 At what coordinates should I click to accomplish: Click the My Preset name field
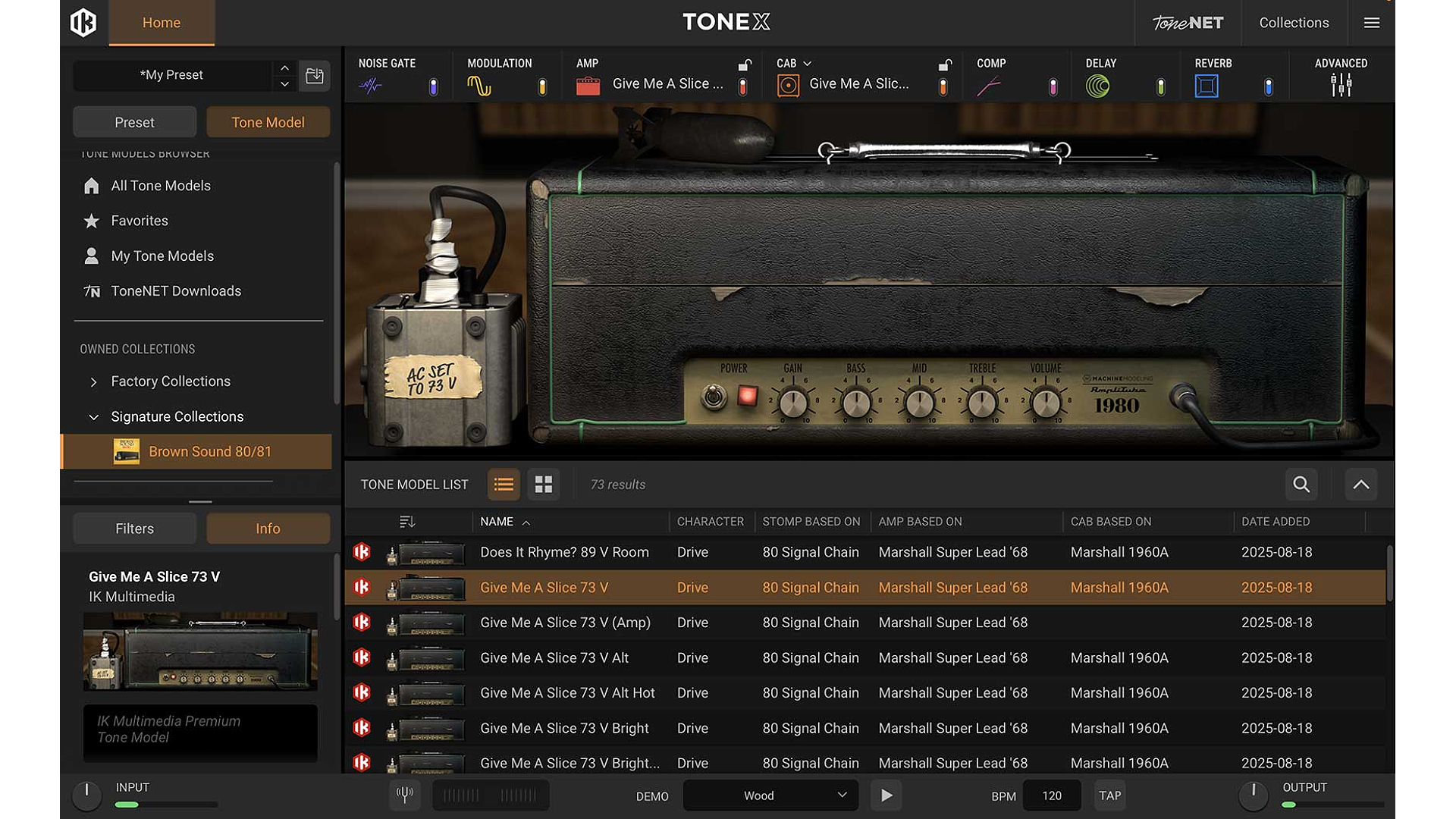(171, 75)
